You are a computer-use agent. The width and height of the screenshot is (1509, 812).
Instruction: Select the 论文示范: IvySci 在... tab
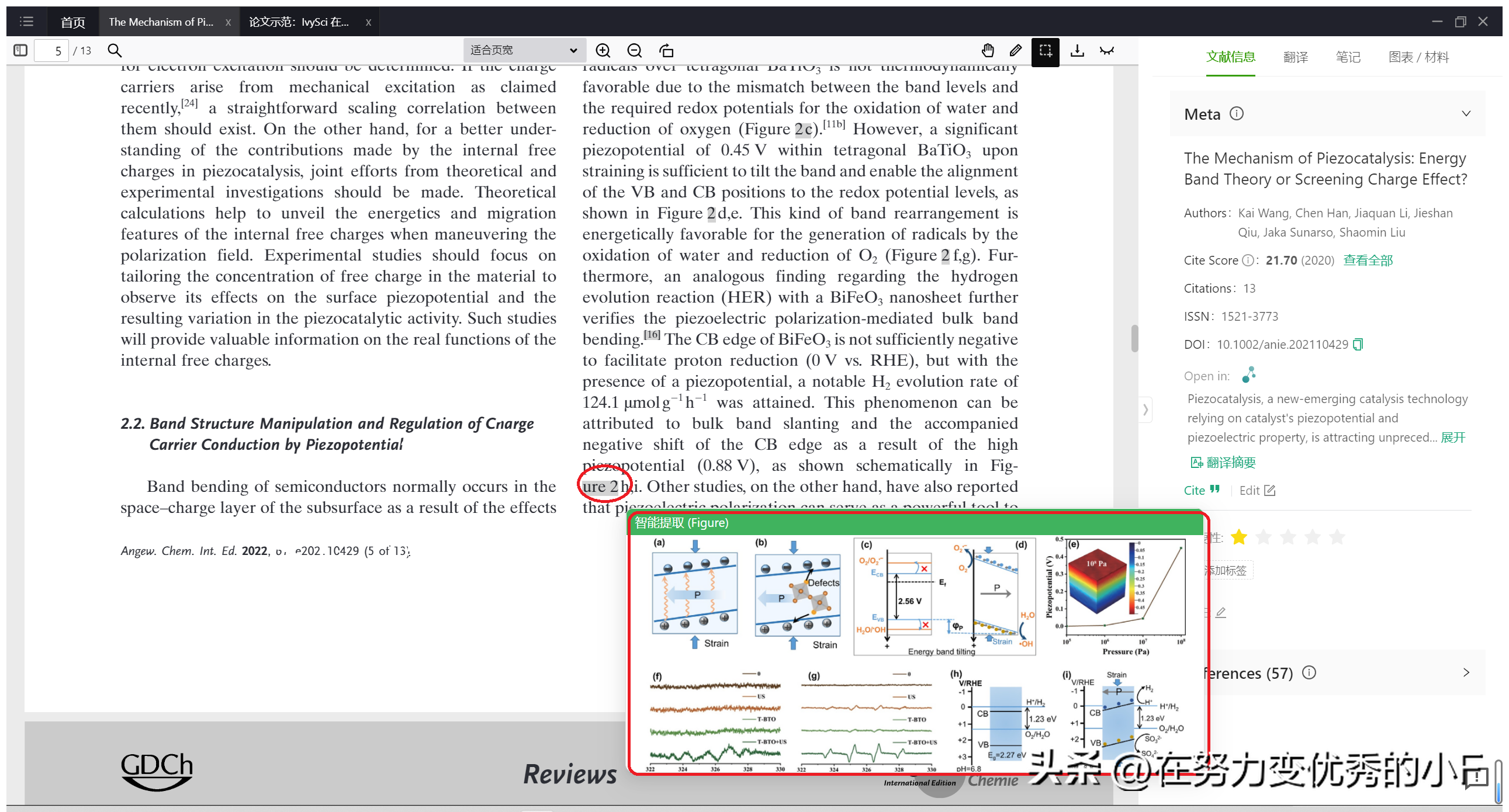(299, 22)
